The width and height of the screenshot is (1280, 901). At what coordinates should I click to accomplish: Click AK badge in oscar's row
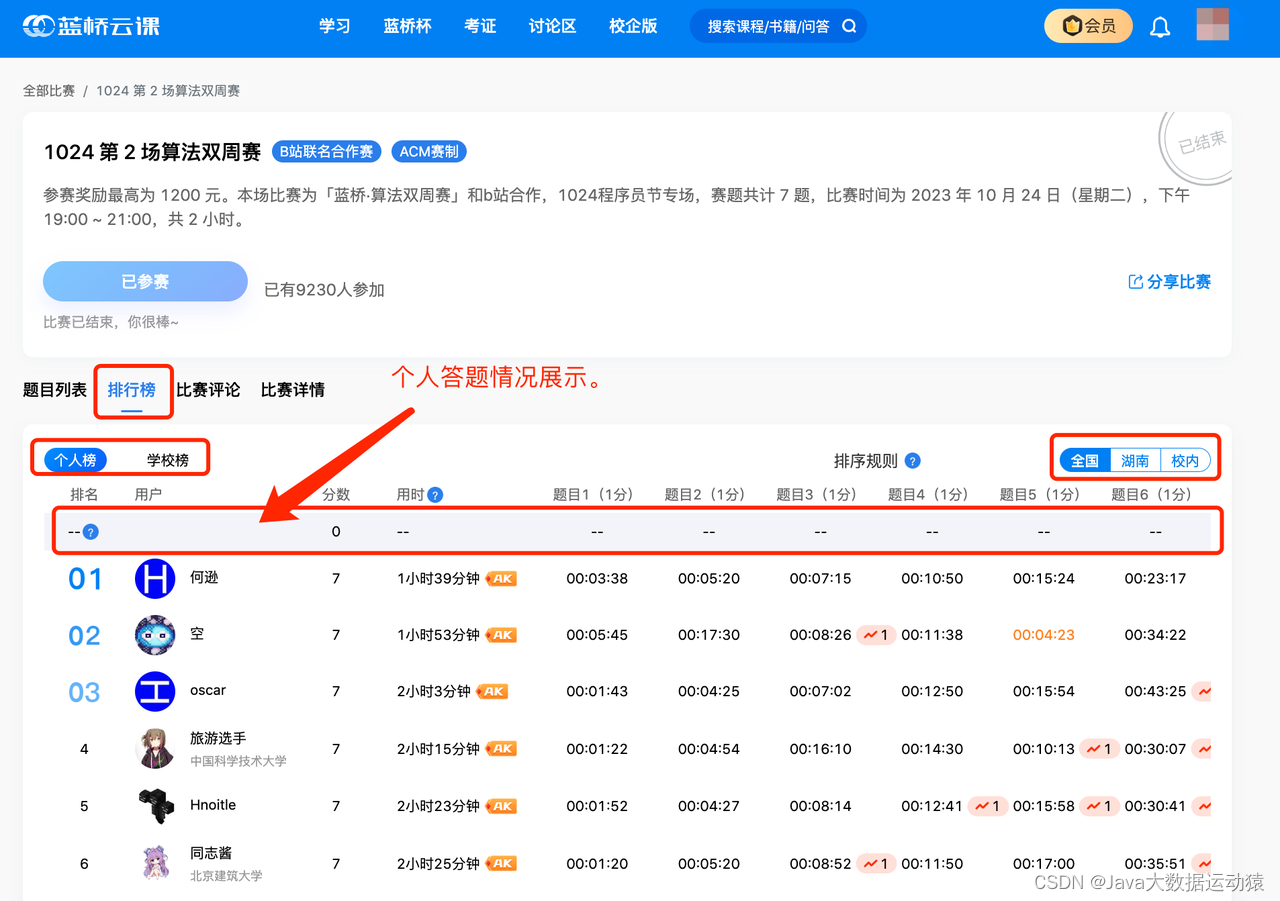[492, 692]
